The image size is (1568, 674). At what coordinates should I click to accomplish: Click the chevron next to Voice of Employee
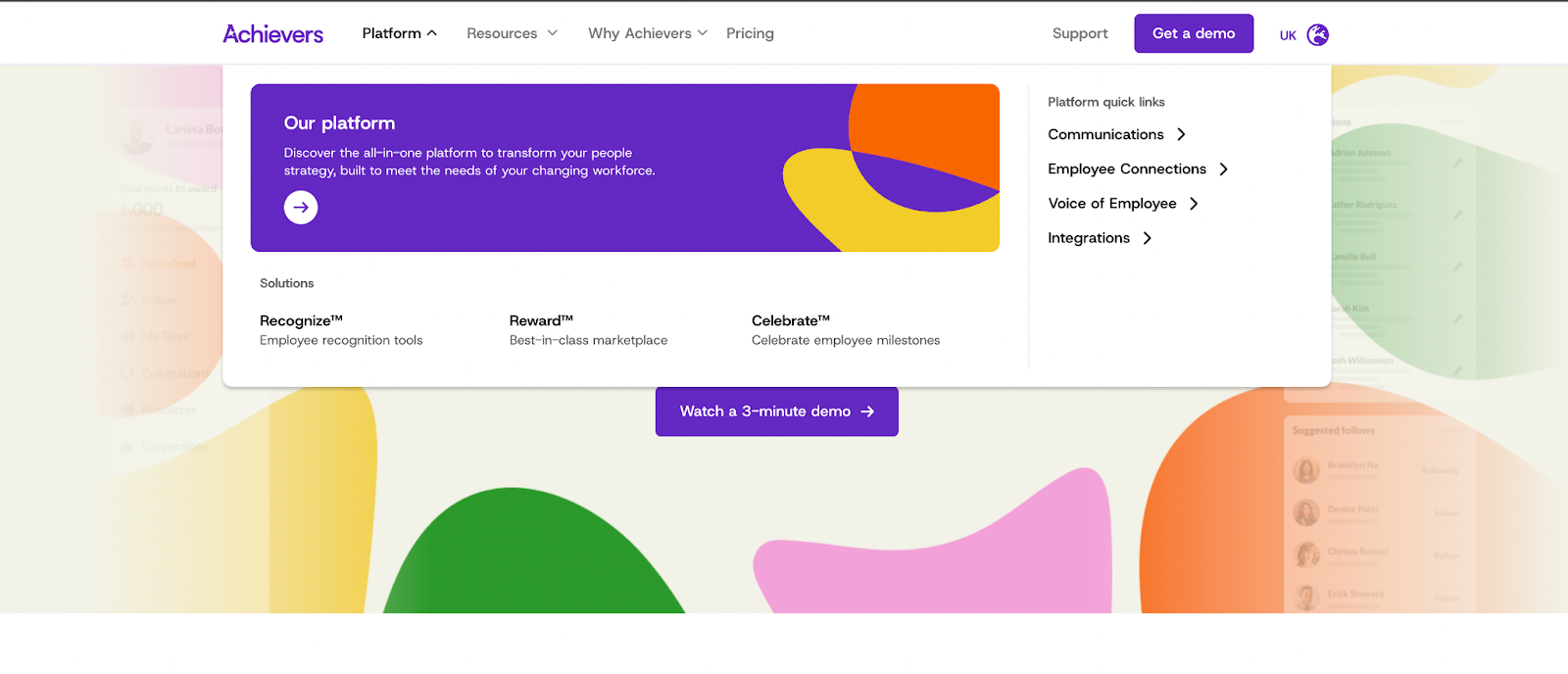[1194, 204]
